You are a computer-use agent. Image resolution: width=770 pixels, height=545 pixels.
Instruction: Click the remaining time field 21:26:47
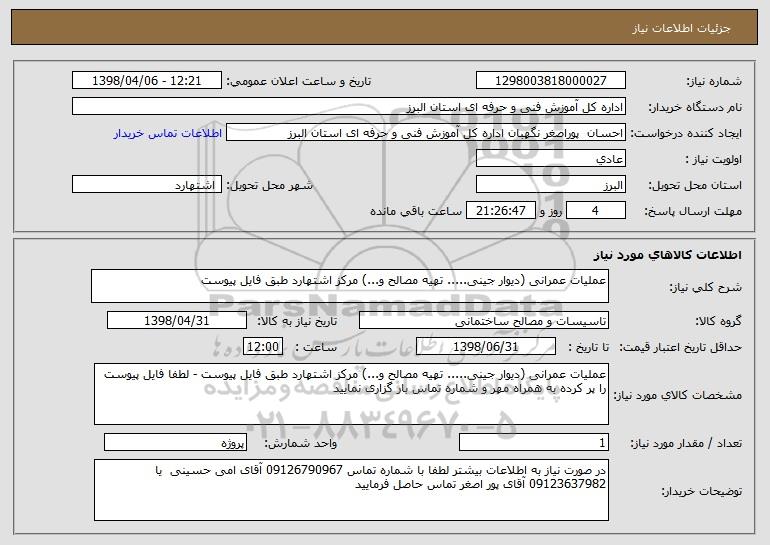[500, 211]
